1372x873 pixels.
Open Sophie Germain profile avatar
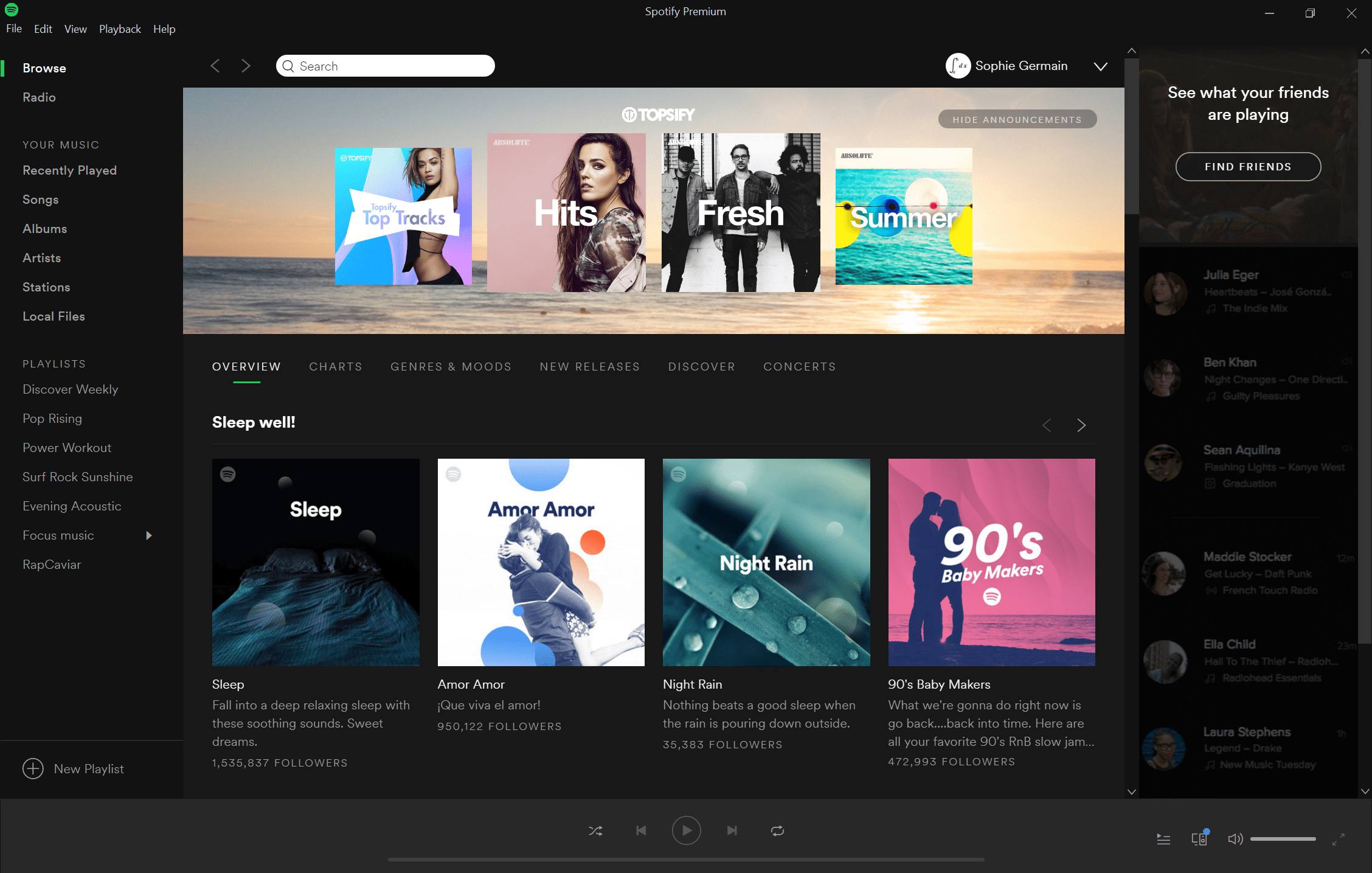[958, 66]
